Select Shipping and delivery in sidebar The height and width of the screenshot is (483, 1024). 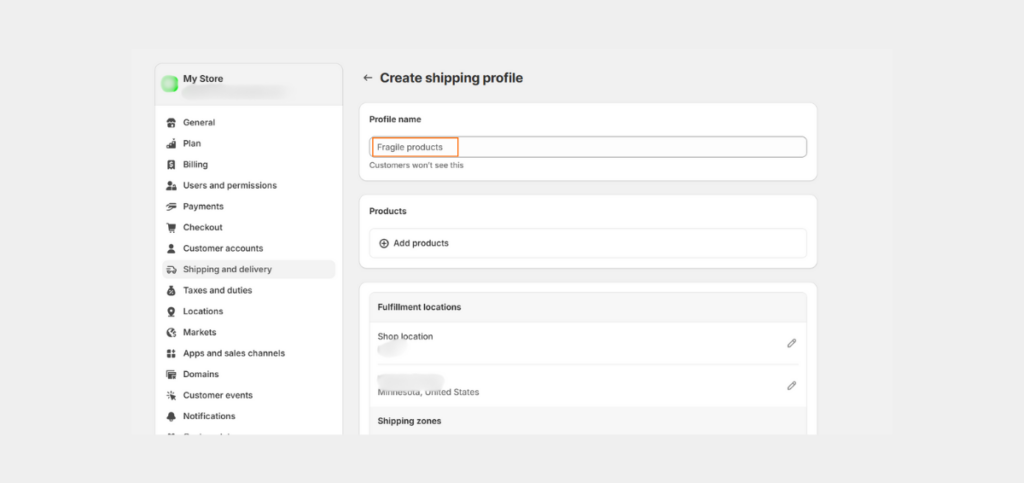click(249, 270)
